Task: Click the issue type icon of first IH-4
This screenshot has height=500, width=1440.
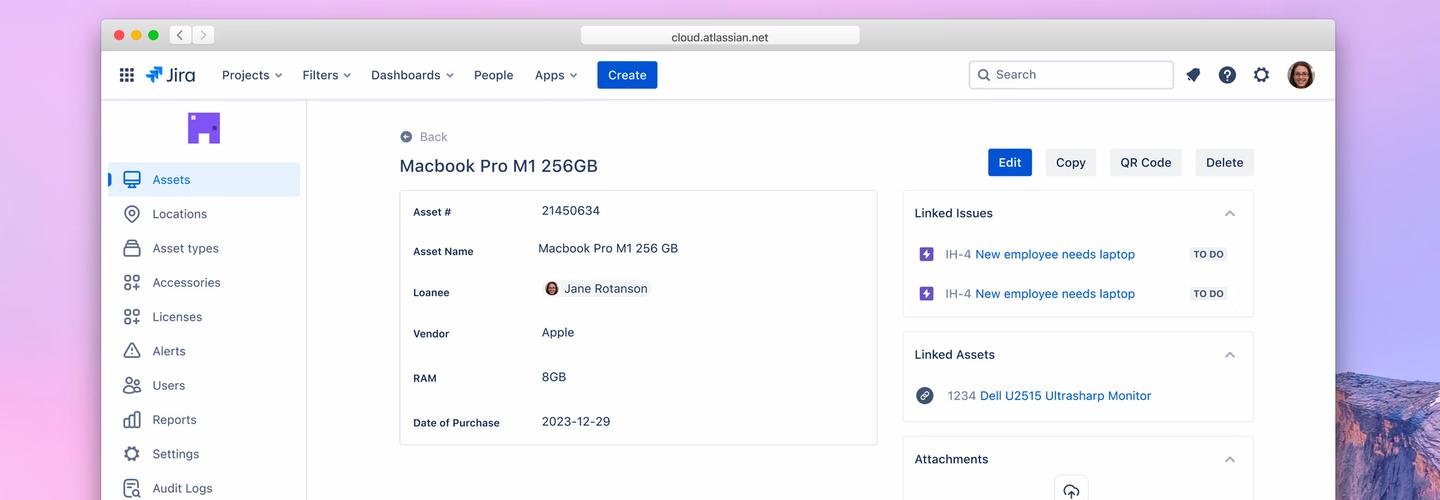Action: tap(926, 254)
